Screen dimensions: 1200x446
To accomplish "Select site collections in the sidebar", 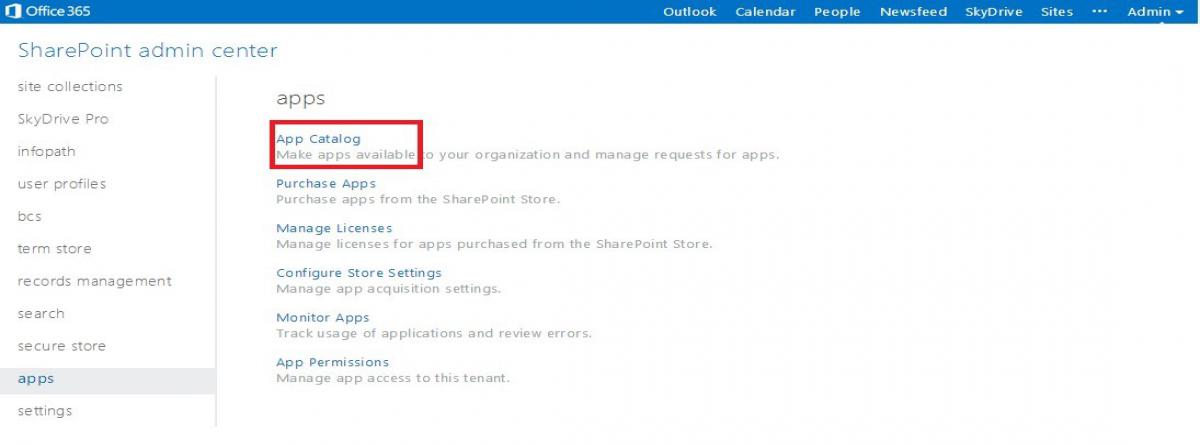I will coord(70,87).
